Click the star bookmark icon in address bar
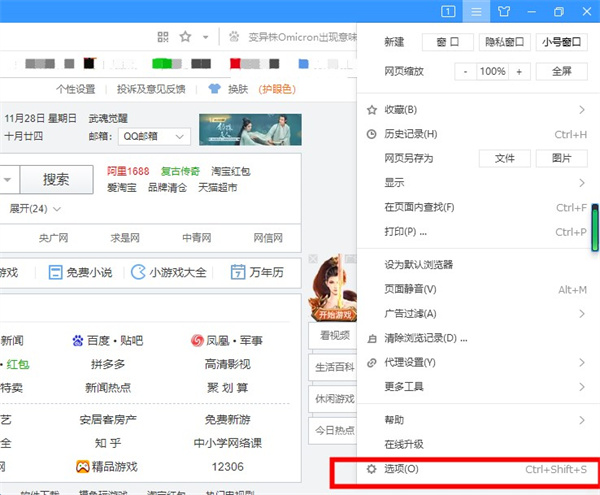This screenshot has width=600, height=495. click(x=185, y=36)
